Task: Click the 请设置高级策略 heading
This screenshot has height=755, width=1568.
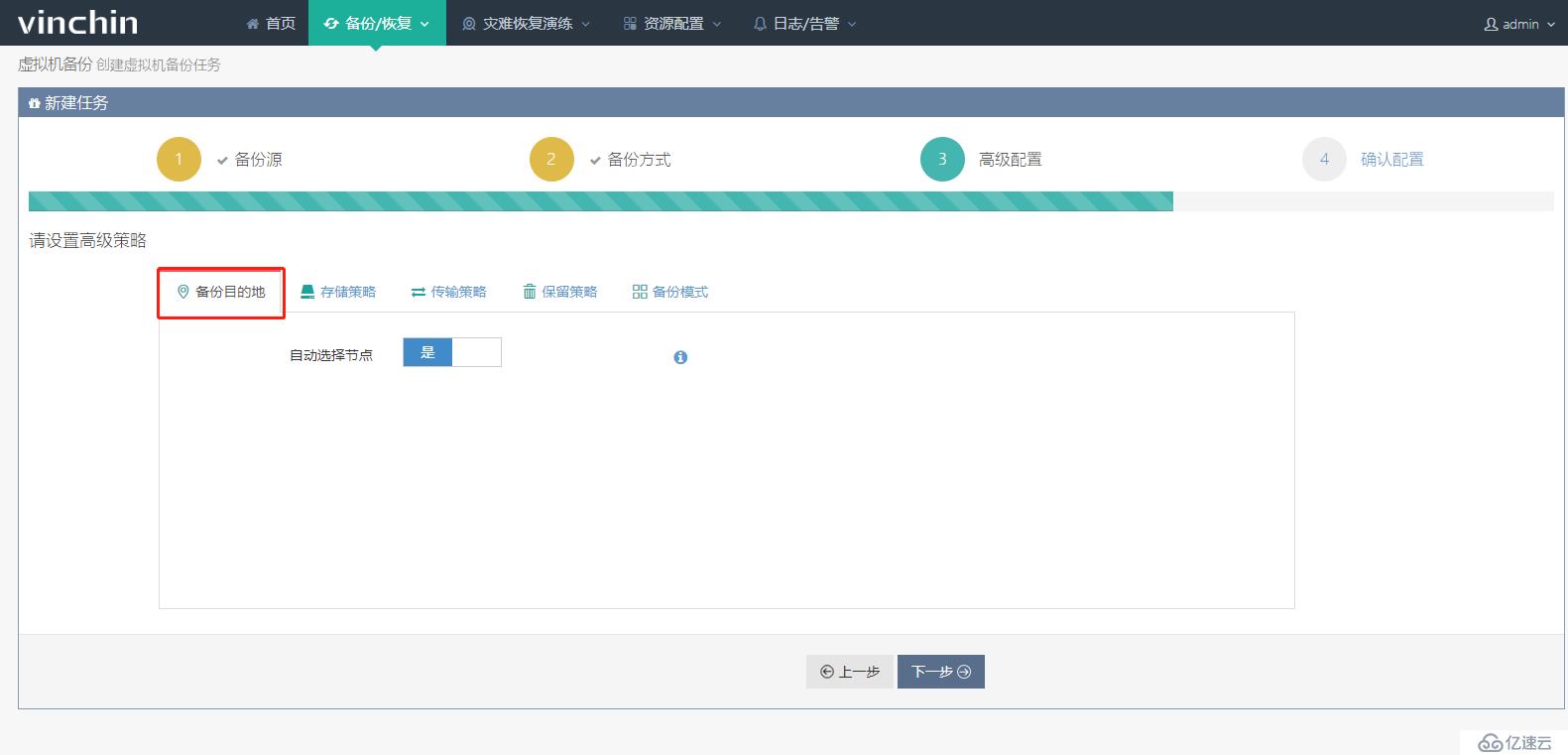Action: pyautogui.click(x=87, y=241)
